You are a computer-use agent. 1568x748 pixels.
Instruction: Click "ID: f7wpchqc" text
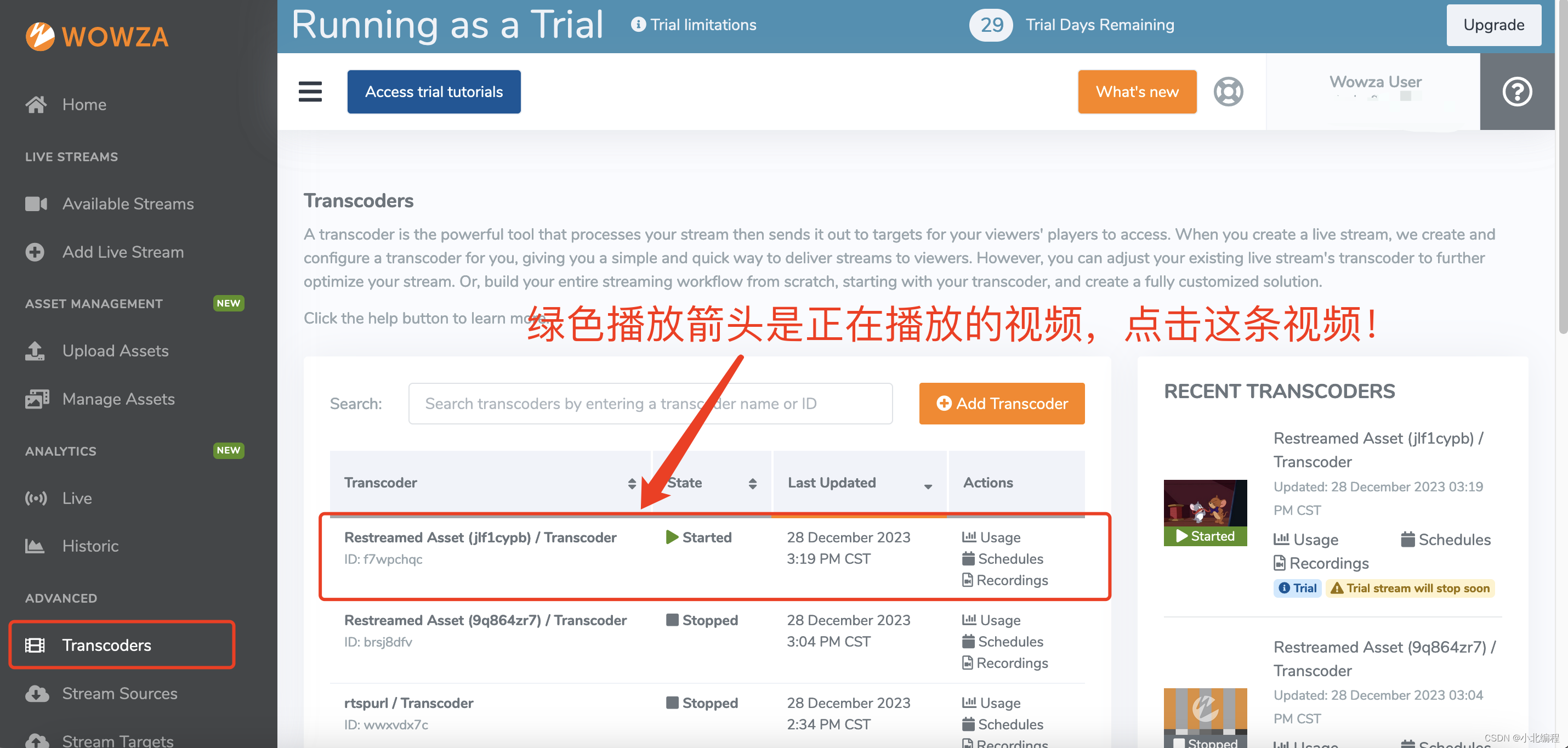click(x=383, y=559)
